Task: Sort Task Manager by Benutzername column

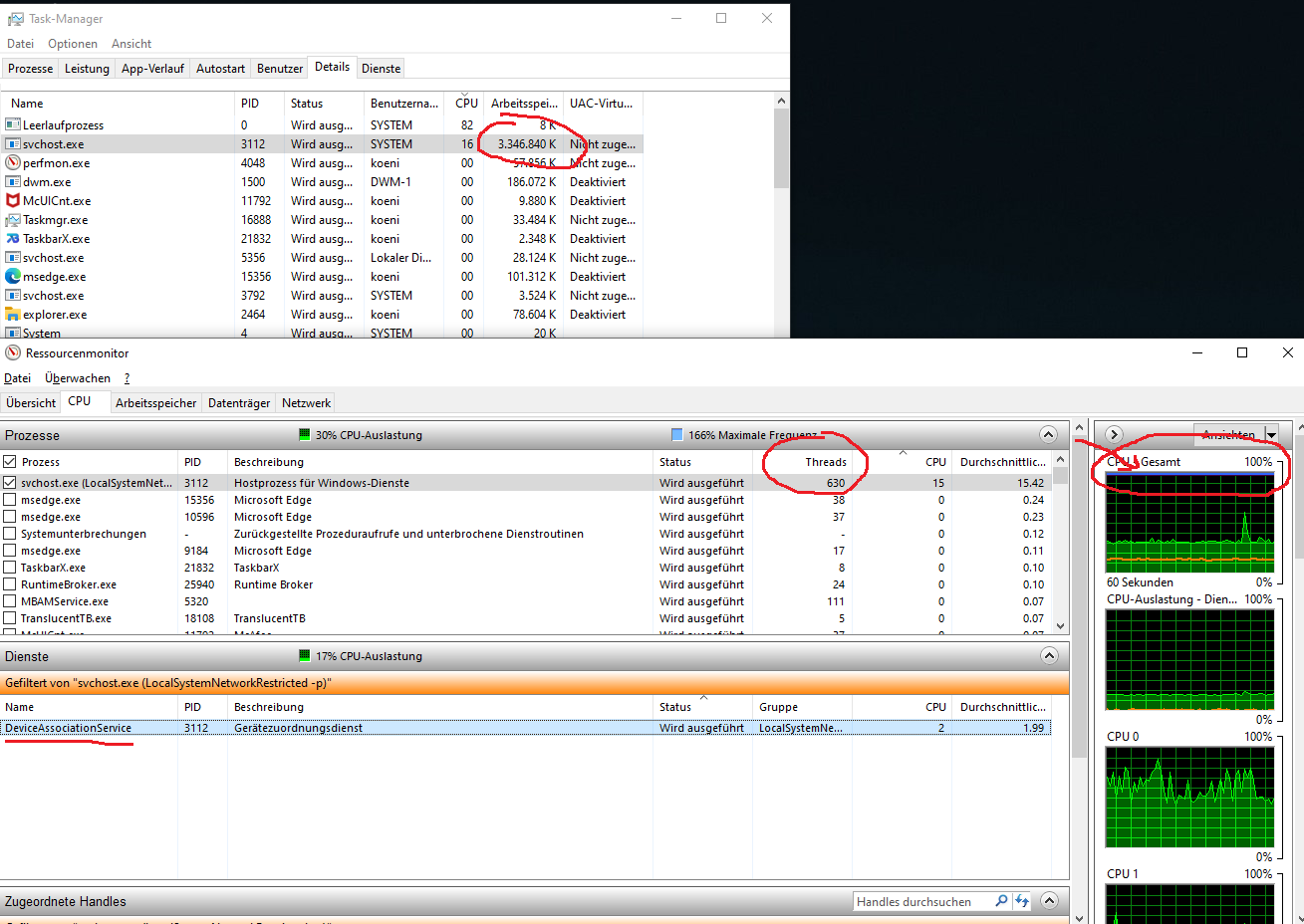Action: (x=404, y=104)
